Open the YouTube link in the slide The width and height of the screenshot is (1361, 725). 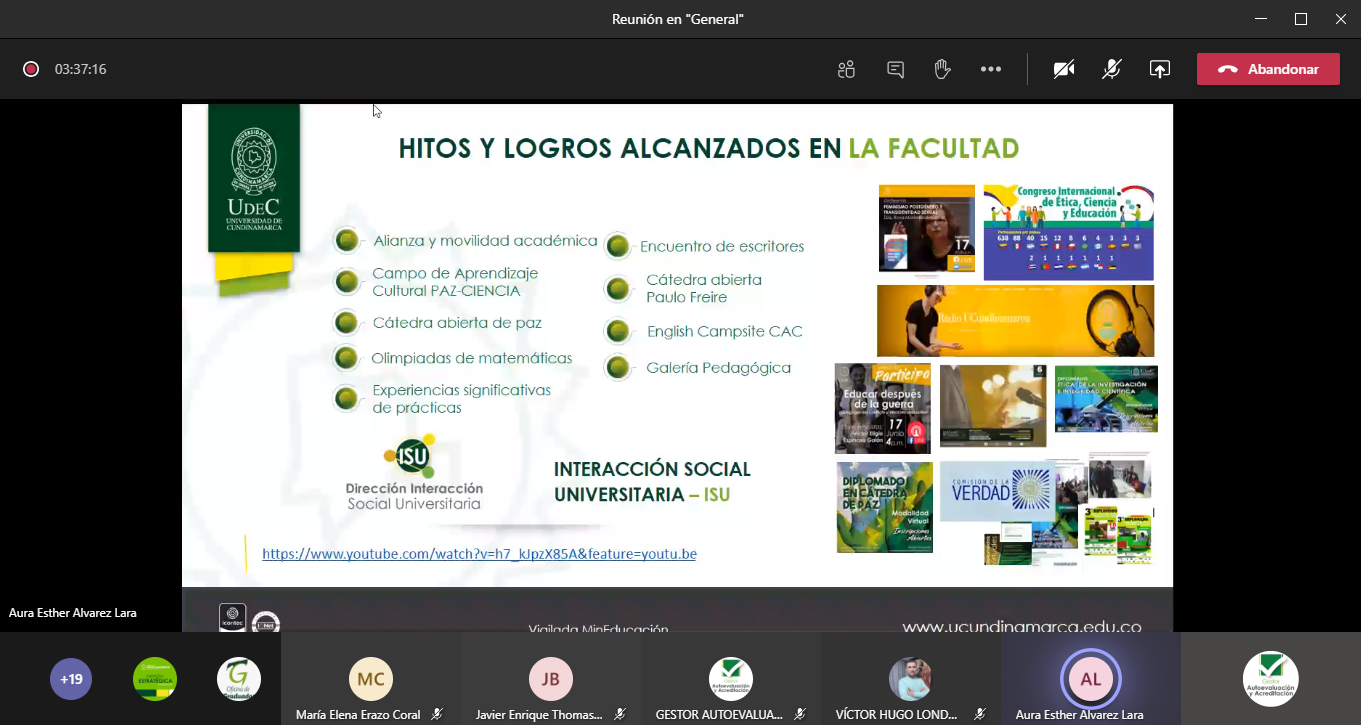[x=479, y=554]
